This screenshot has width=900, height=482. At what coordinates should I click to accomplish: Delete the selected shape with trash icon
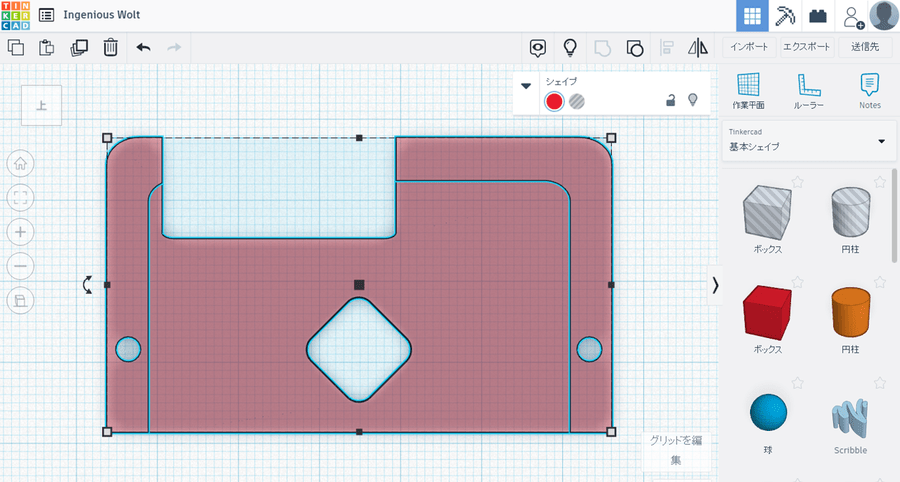pos(110,48)
